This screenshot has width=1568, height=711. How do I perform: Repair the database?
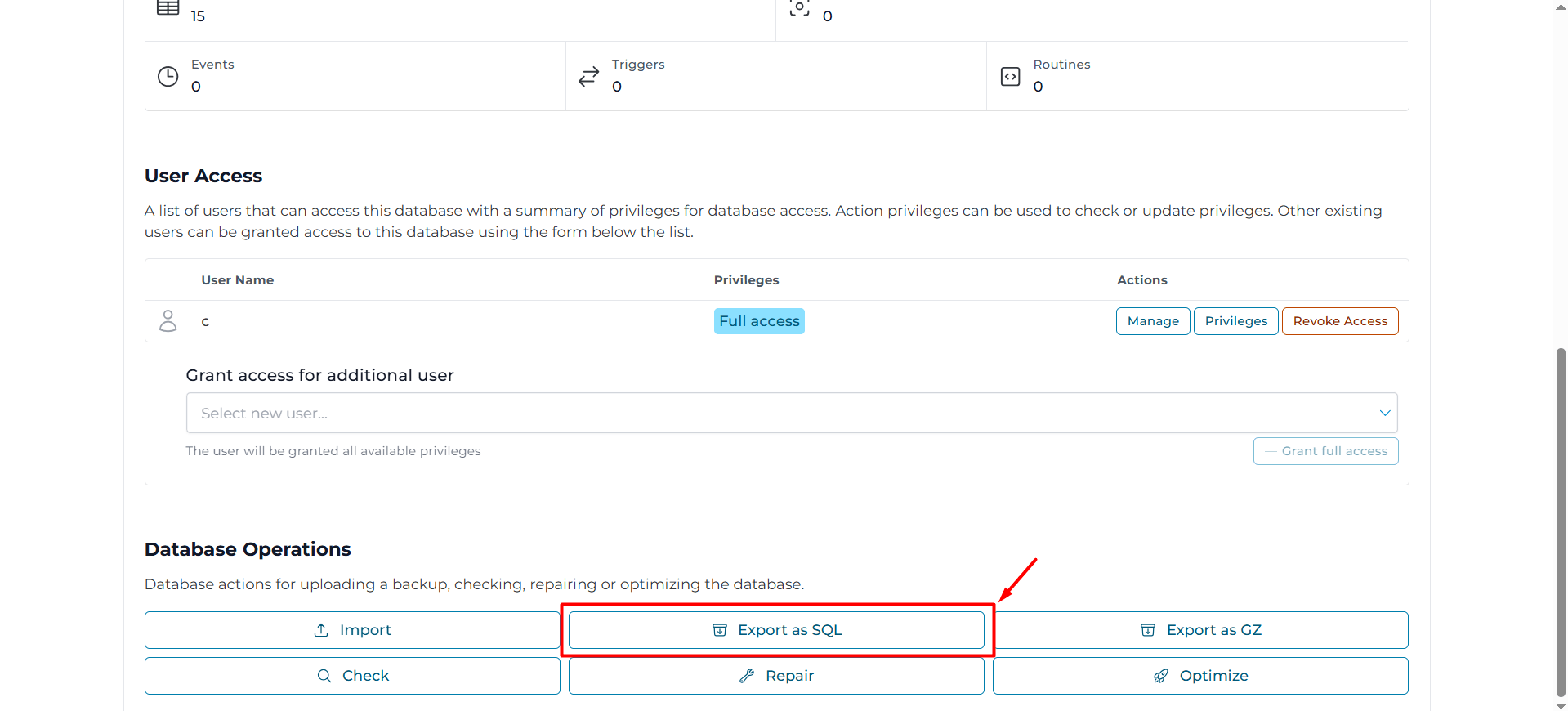pos(776,676)
